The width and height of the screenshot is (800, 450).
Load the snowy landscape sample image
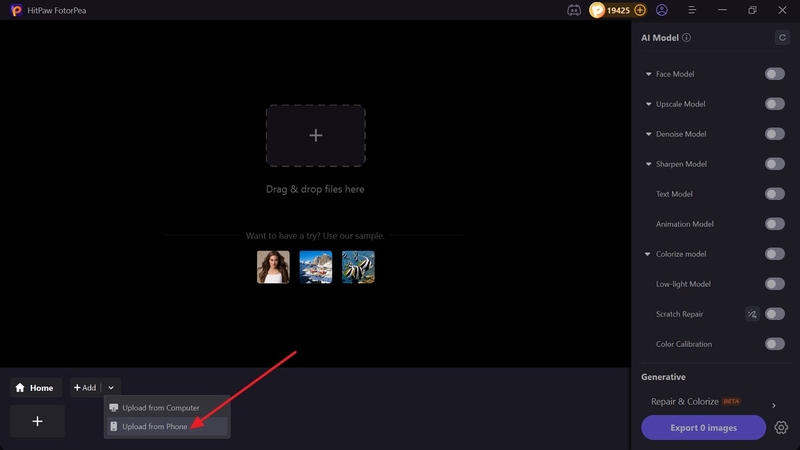coord(316,267)
